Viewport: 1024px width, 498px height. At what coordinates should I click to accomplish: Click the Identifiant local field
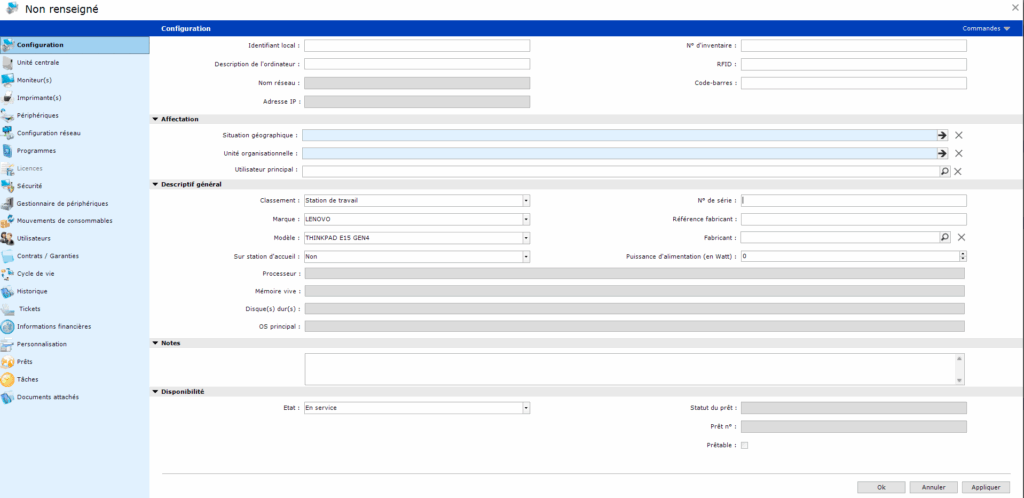[x=417, y=46]
